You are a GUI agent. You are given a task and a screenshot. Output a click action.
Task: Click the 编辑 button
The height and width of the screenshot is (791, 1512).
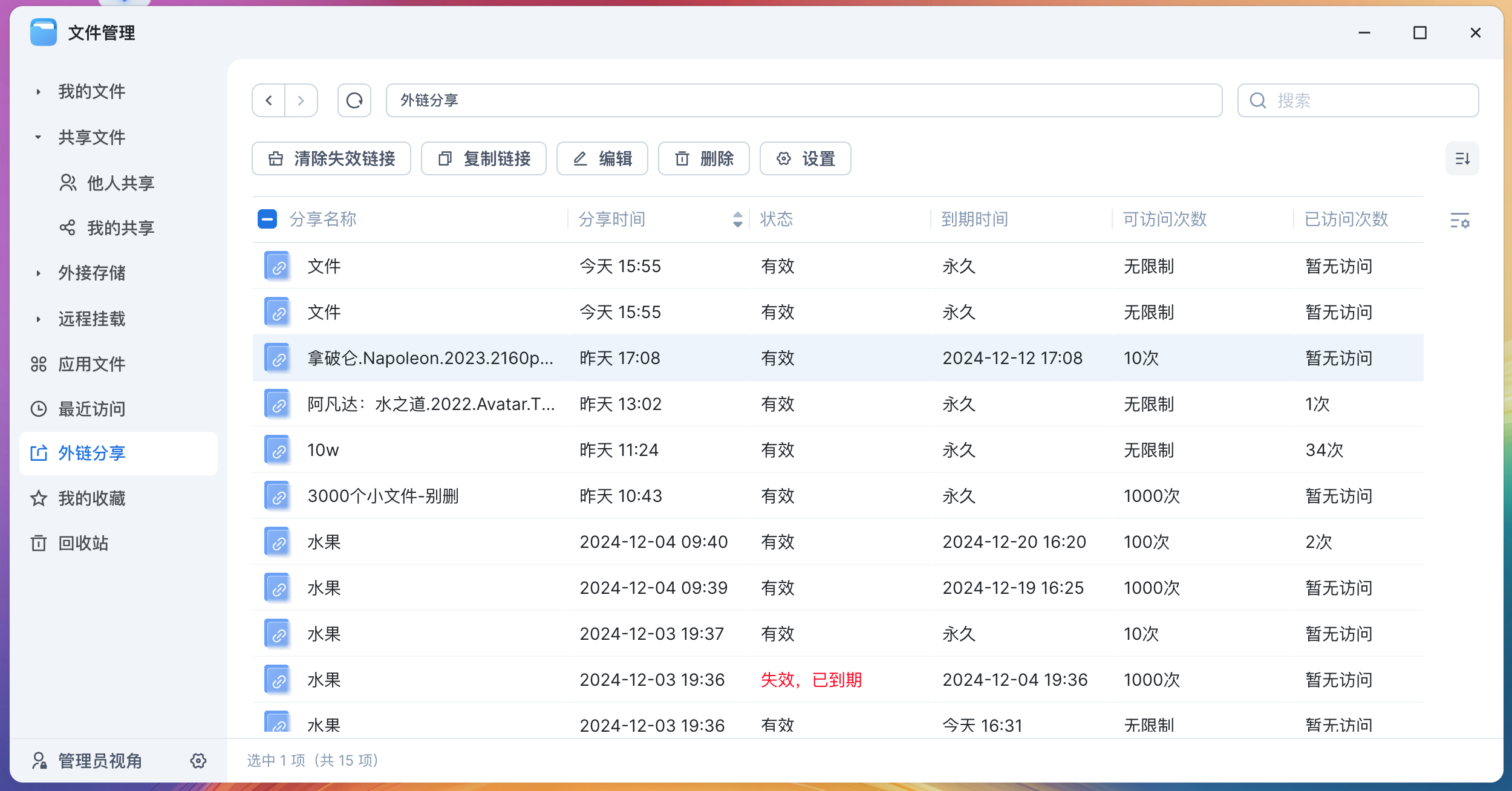tap(602, 158)
